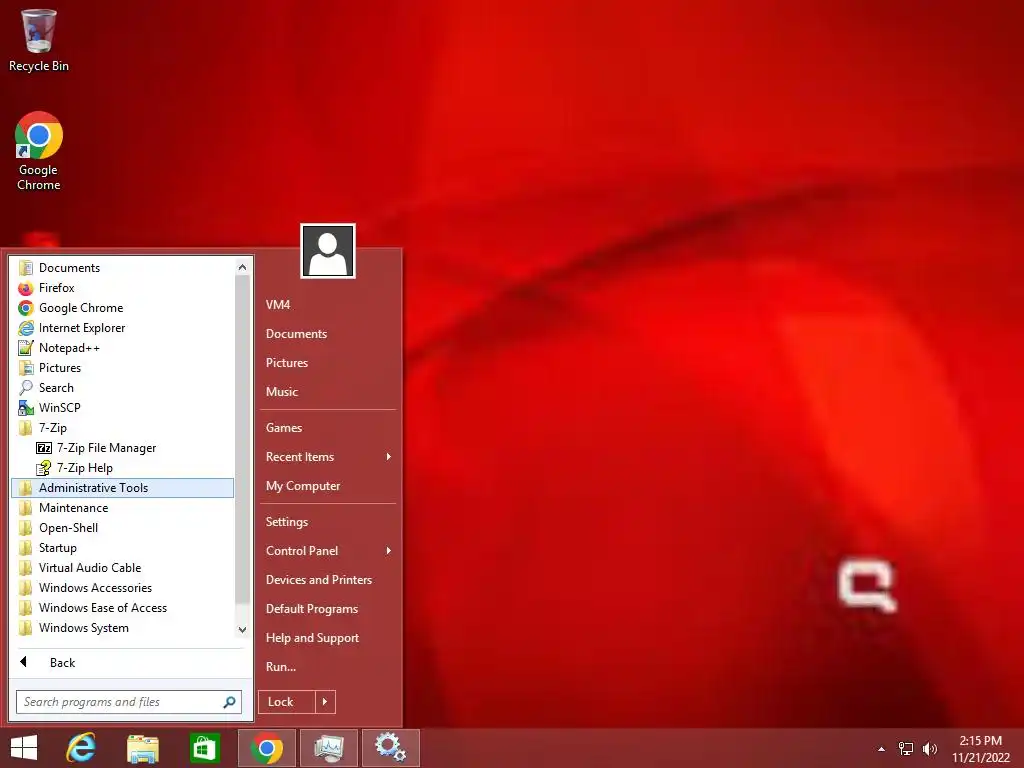
Task: Open File Explorer from the taskbar
Action: click(x=142, y=748)
